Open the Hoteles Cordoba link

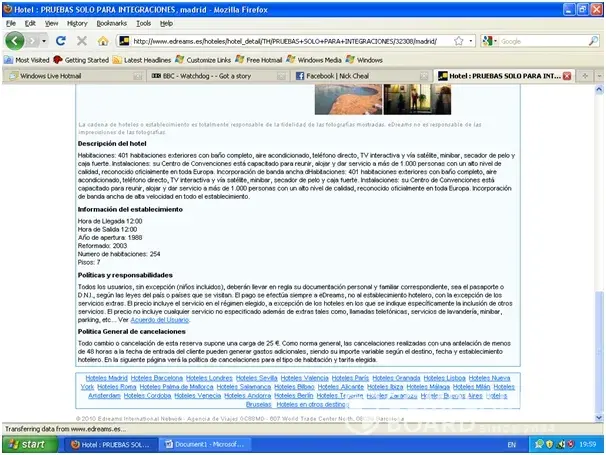pos(147,396)
